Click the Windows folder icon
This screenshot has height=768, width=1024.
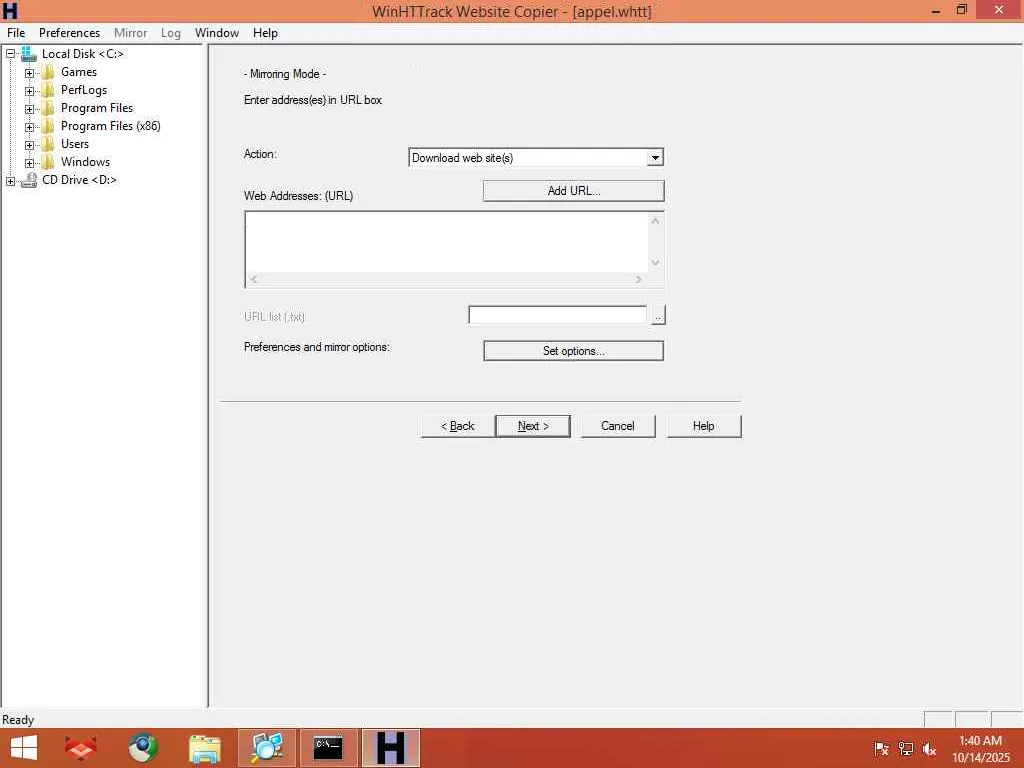point(48,162)
